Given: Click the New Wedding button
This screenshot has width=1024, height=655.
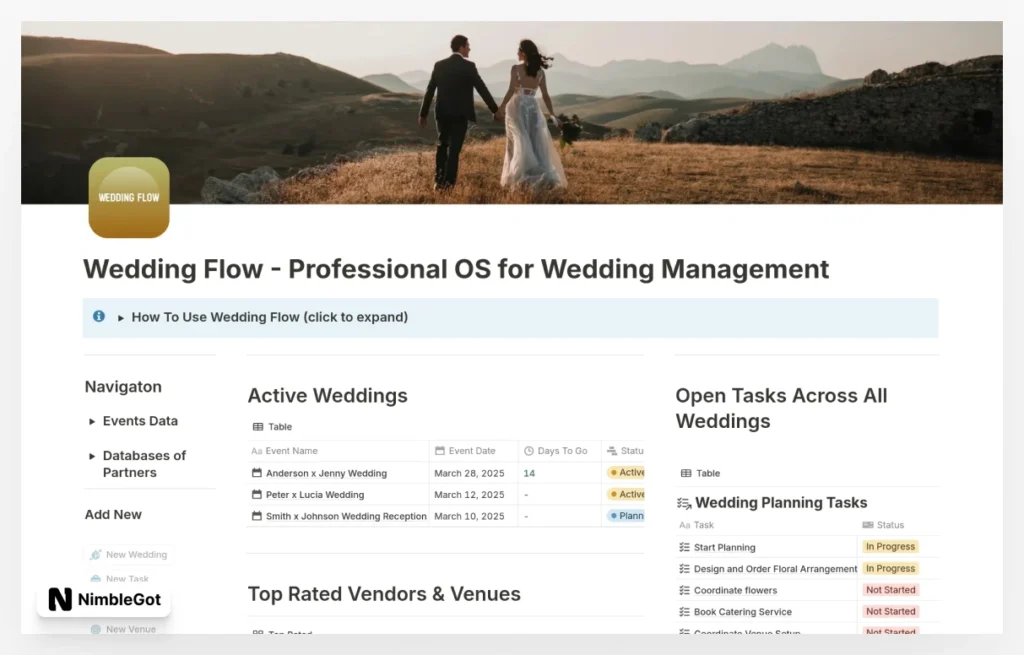Looking at the screenshot, I should pyautogui.click(x=129, y=554).
